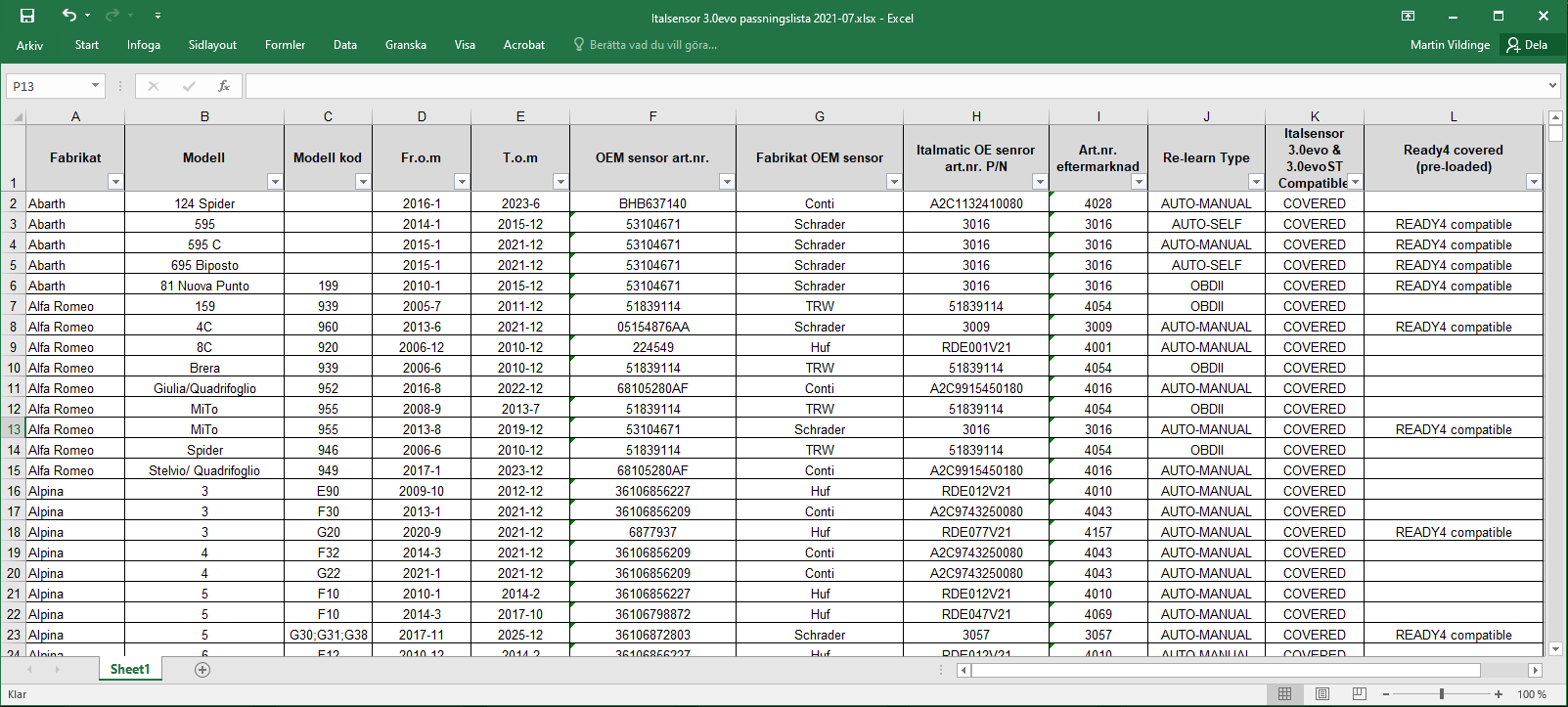1568x707 pixels.
Task: Open the Italmatic OE senror filter dropdown
Action: [x=1040, y=182]
